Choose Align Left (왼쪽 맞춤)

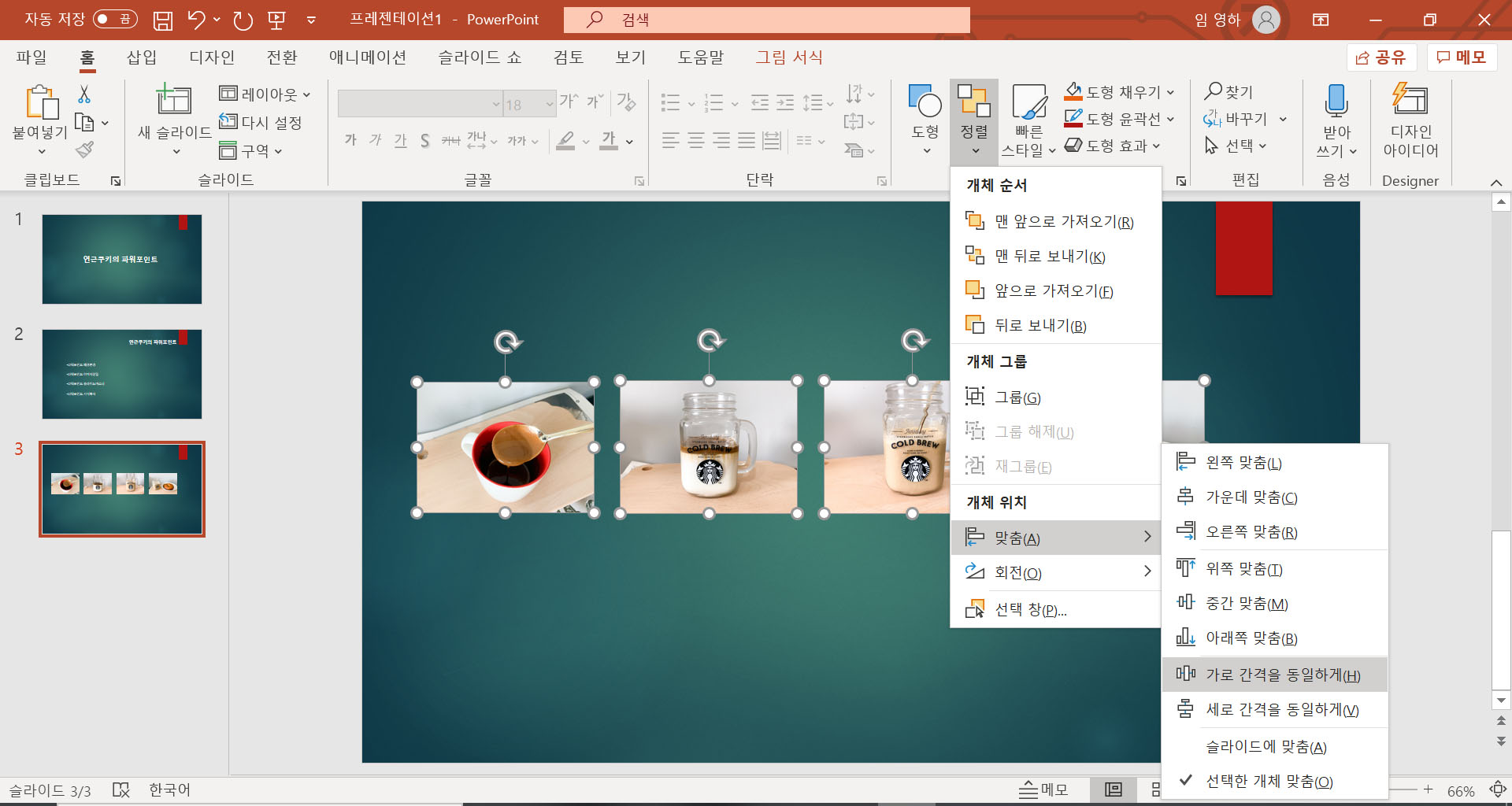[x=1274, y=462]
